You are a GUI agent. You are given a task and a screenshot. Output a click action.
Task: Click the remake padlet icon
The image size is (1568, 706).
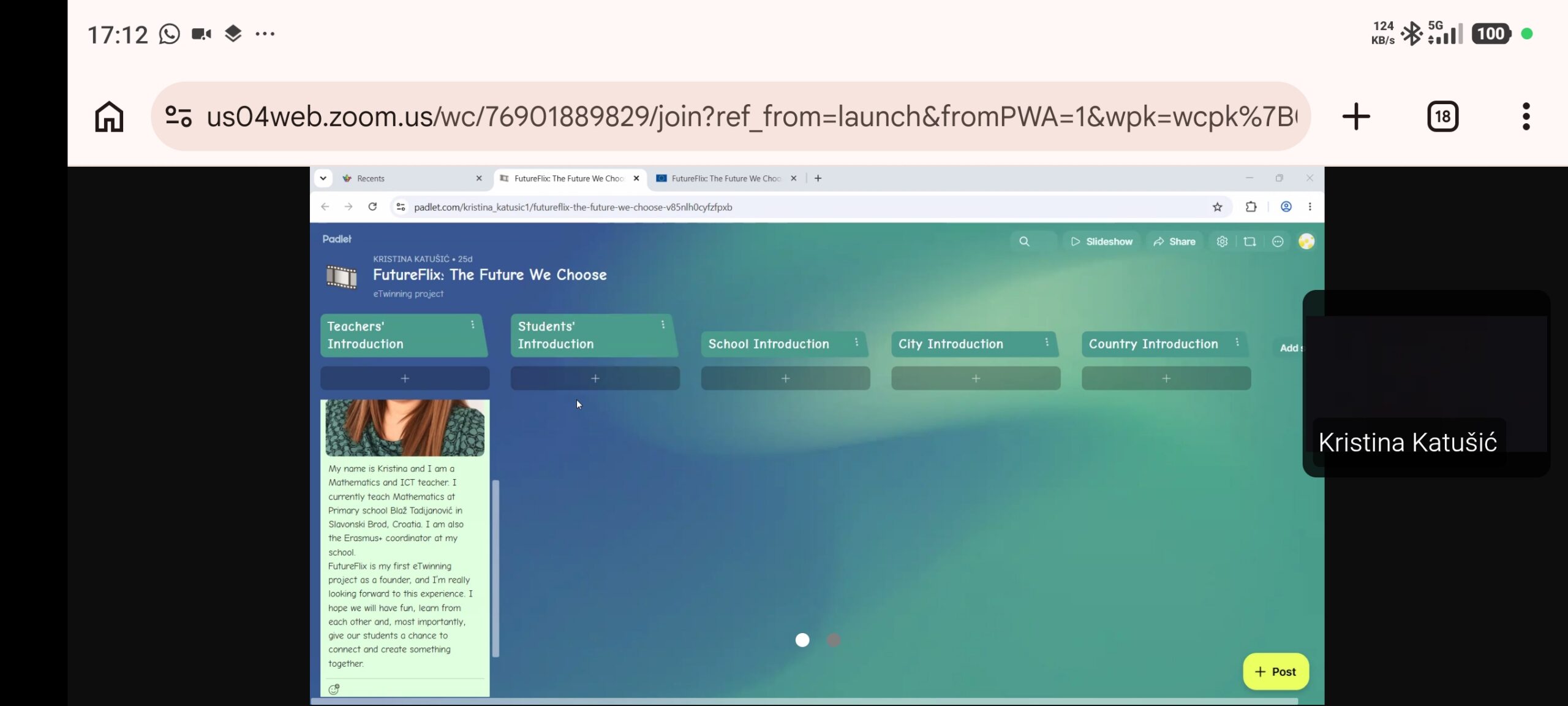[1249, 241]
